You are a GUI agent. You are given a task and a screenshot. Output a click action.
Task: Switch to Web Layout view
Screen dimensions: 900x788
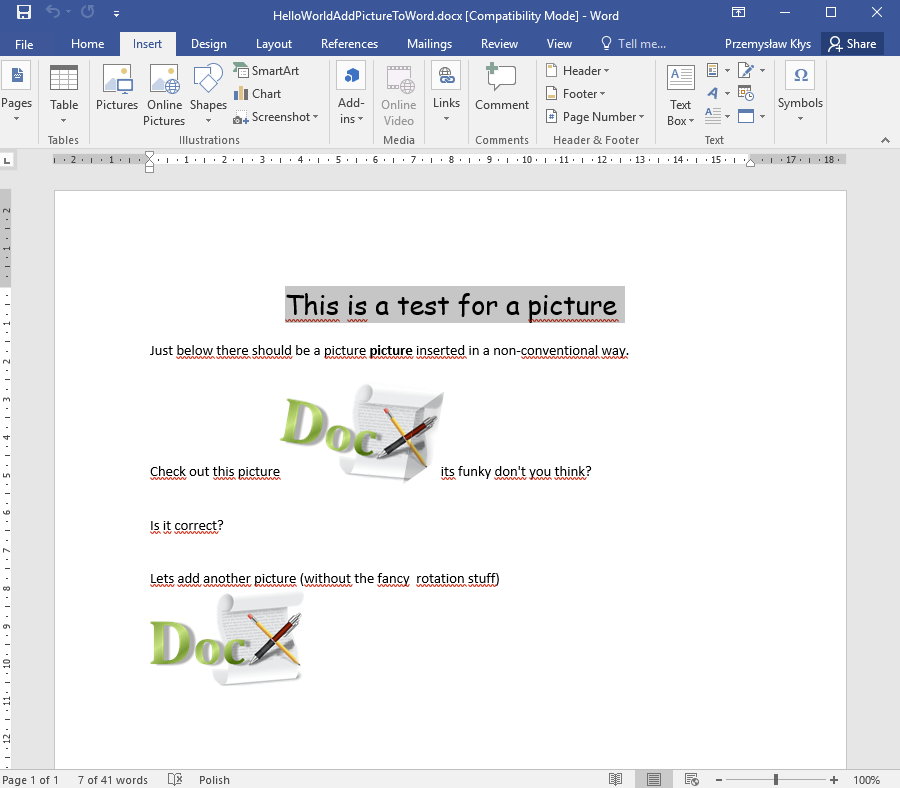click(692, 780)
